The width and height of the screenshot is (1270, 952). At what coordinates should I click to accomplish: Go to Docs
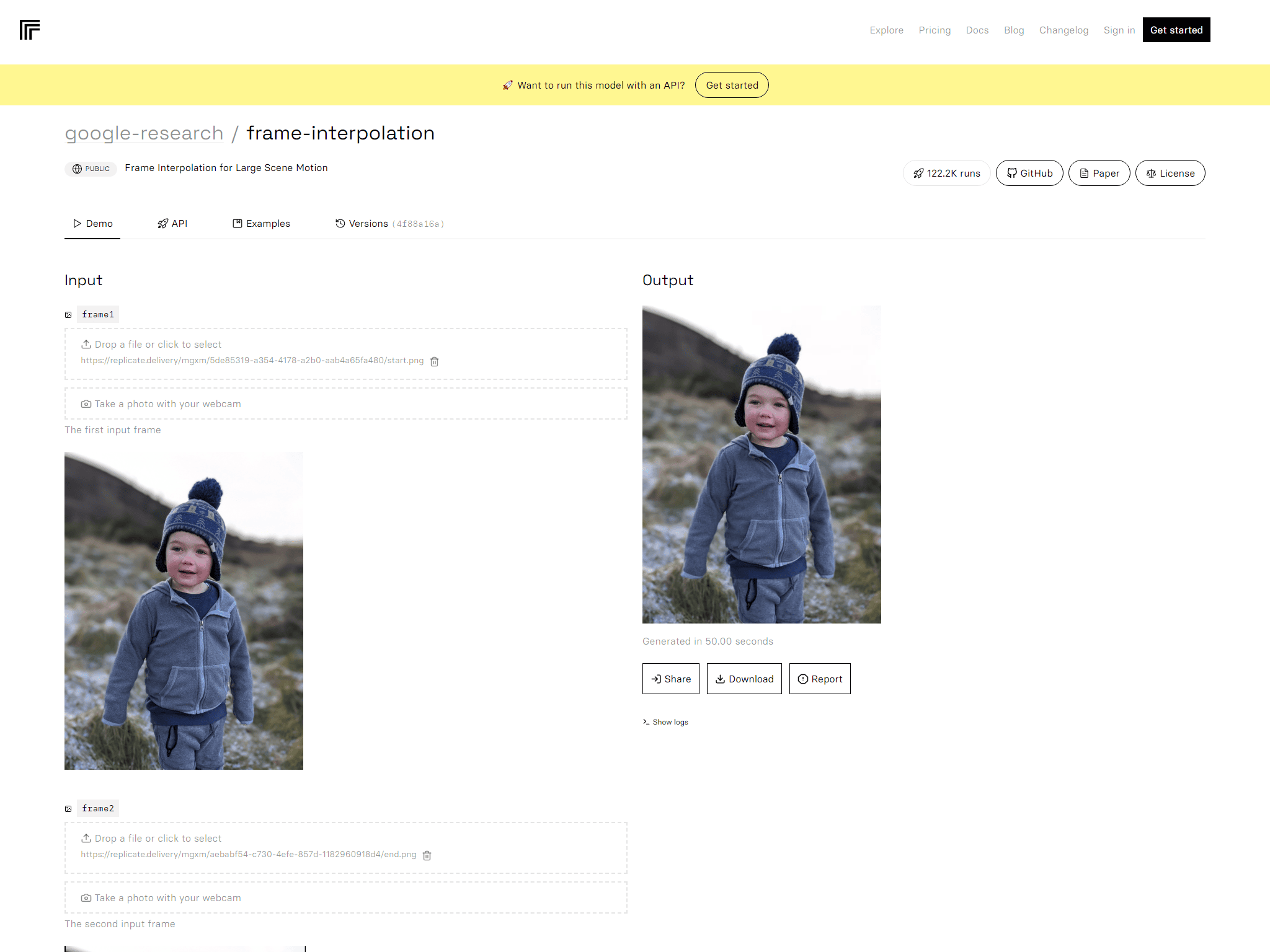coord(977,30)
